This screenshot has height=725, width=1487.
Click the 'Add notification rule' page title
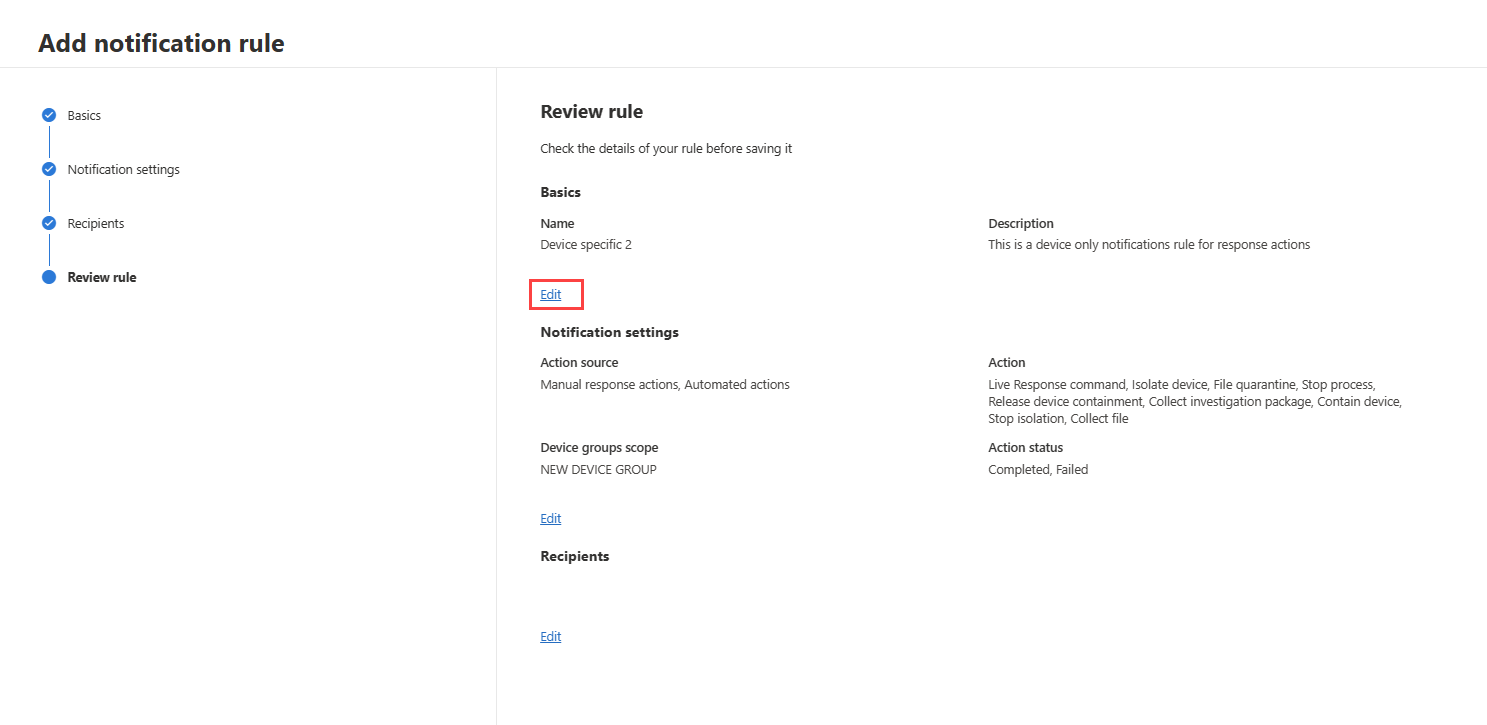(161, 43)
